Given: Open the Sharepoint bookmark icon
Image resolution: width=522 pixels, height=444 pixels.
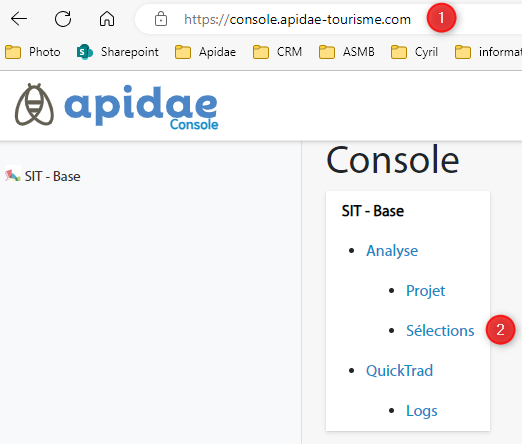Looking at the screenshot, I should point(85,52).
